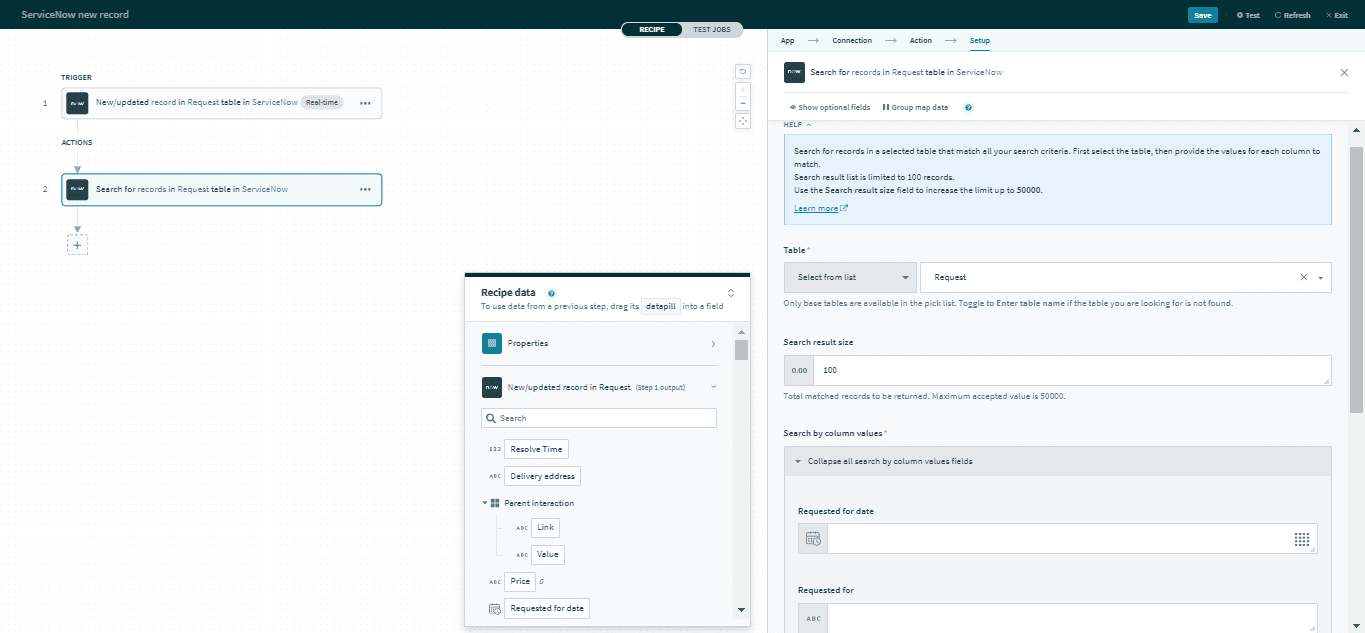The height and width of the screenshot is (633, 1365).
Task: Click the reset view icon above zoom controls
Action: pyautogui.click(x=743, y=71)
